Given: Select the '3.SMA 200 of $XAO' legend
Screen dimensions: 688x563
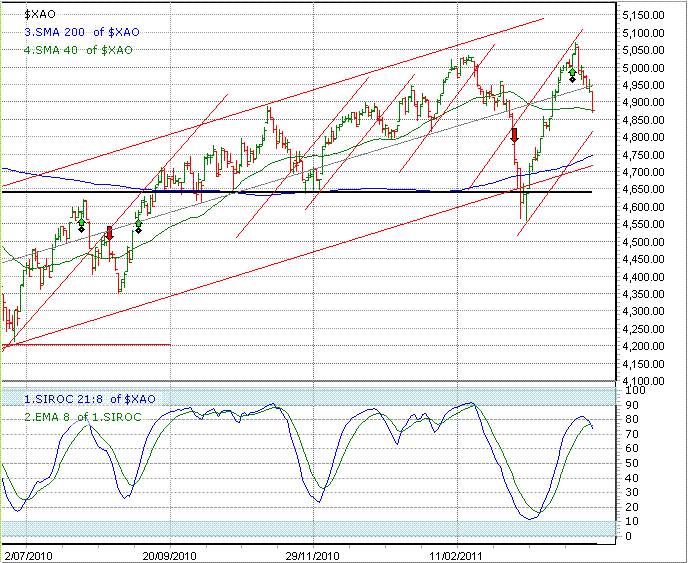Looking at the screenshot, I should [82, 32].
